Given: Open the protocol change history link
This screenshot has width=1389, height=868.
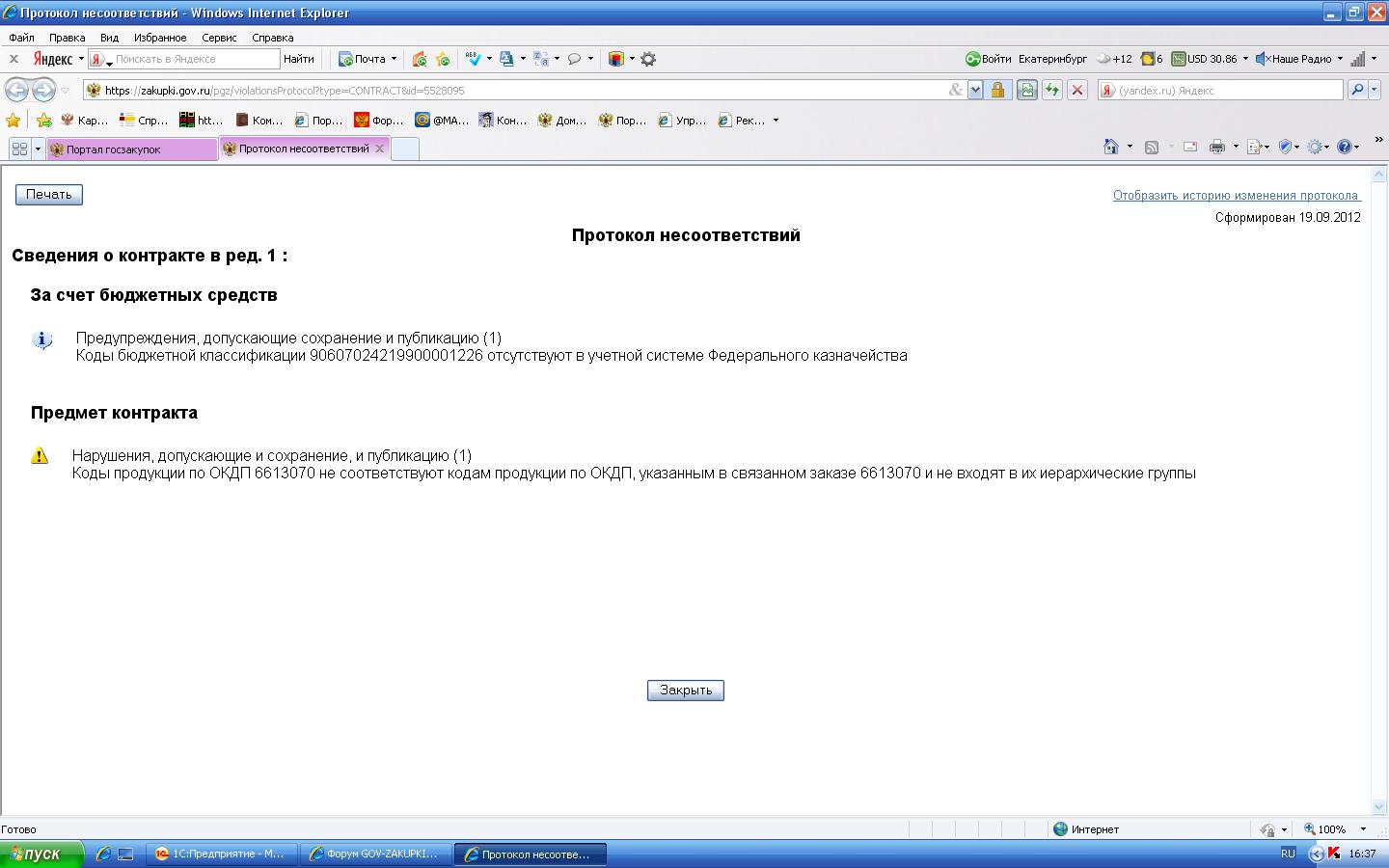Looking at the screenshot, I should [1236, 195].
